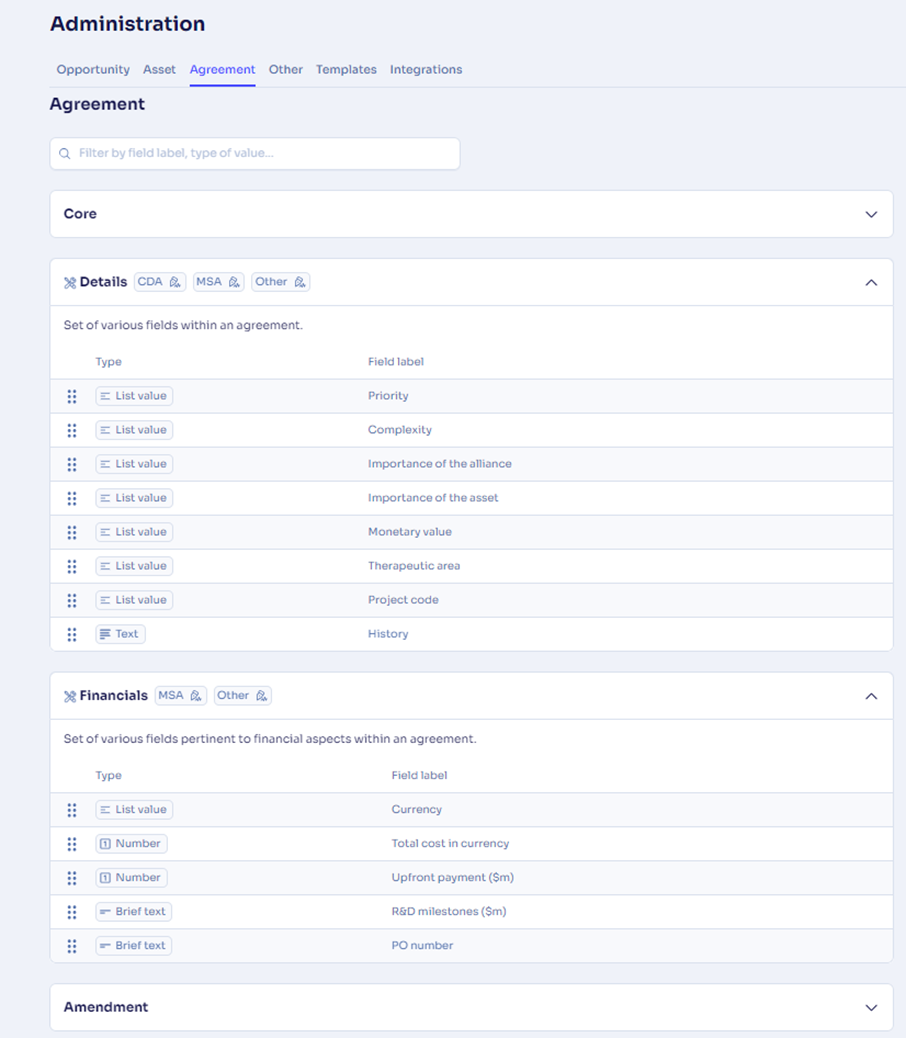This screenshot has width=906, height=1038.
Task: Click the tools icon beside Details heading
Action: (69, 283)
